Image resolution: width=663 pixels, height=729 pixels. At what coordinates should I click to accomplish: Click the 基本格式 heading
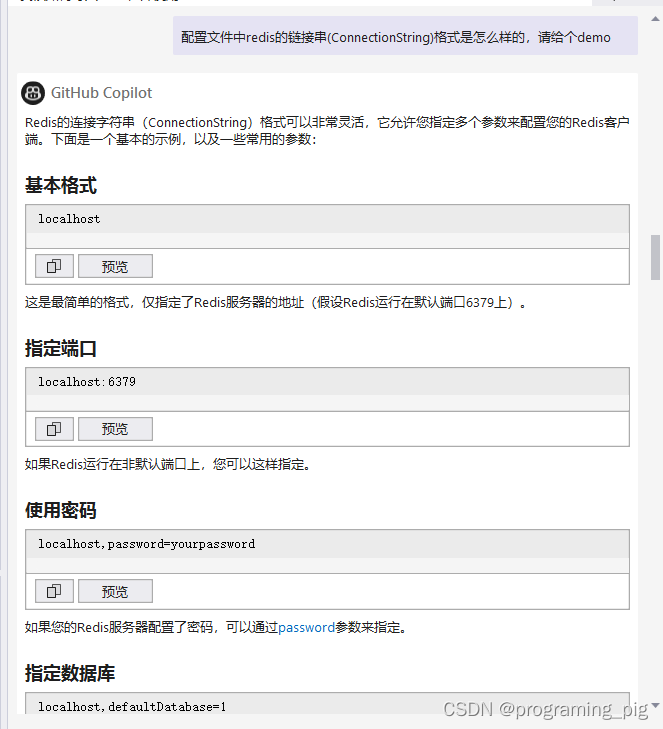click(61, 185)
